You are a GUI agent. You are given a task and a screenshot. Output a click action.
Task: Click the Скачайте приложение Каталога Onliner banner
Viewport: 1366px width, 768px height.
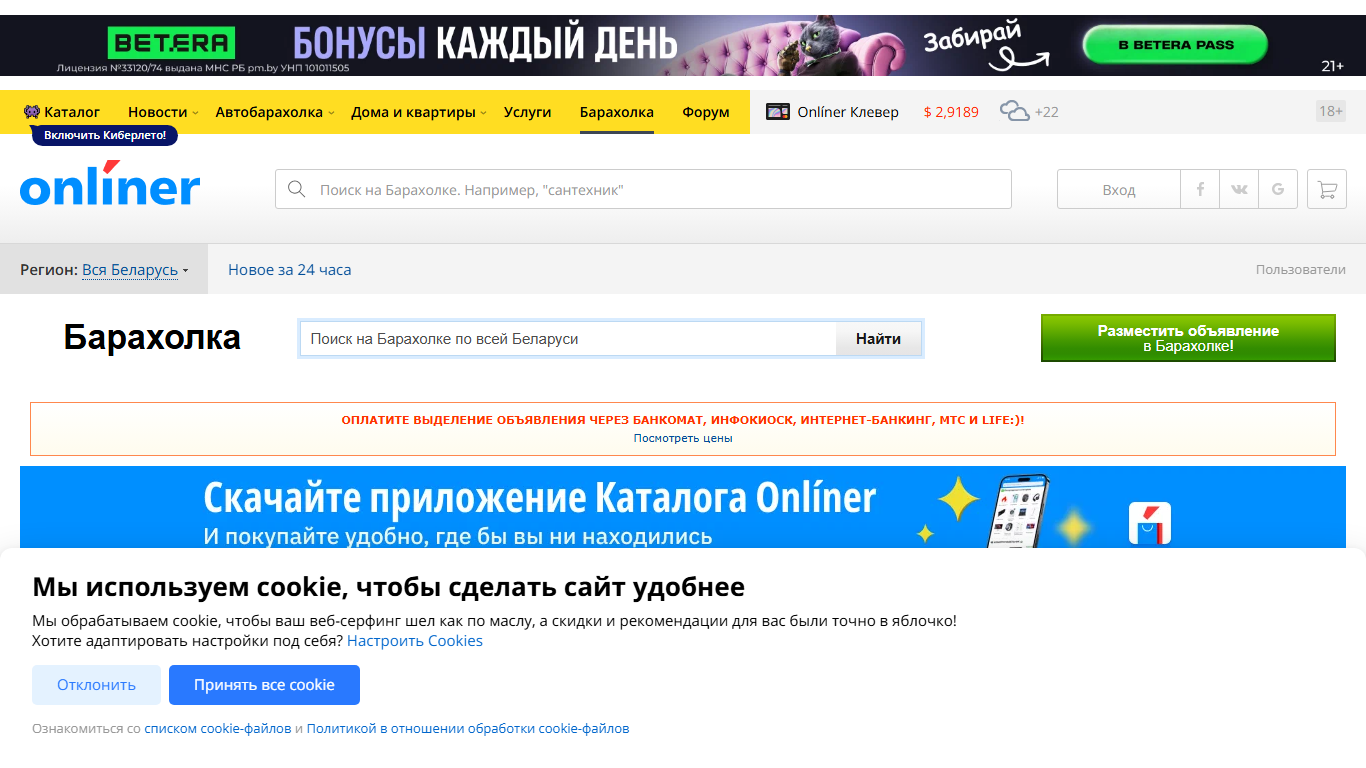pyautogui.click(x=683, y=507)
